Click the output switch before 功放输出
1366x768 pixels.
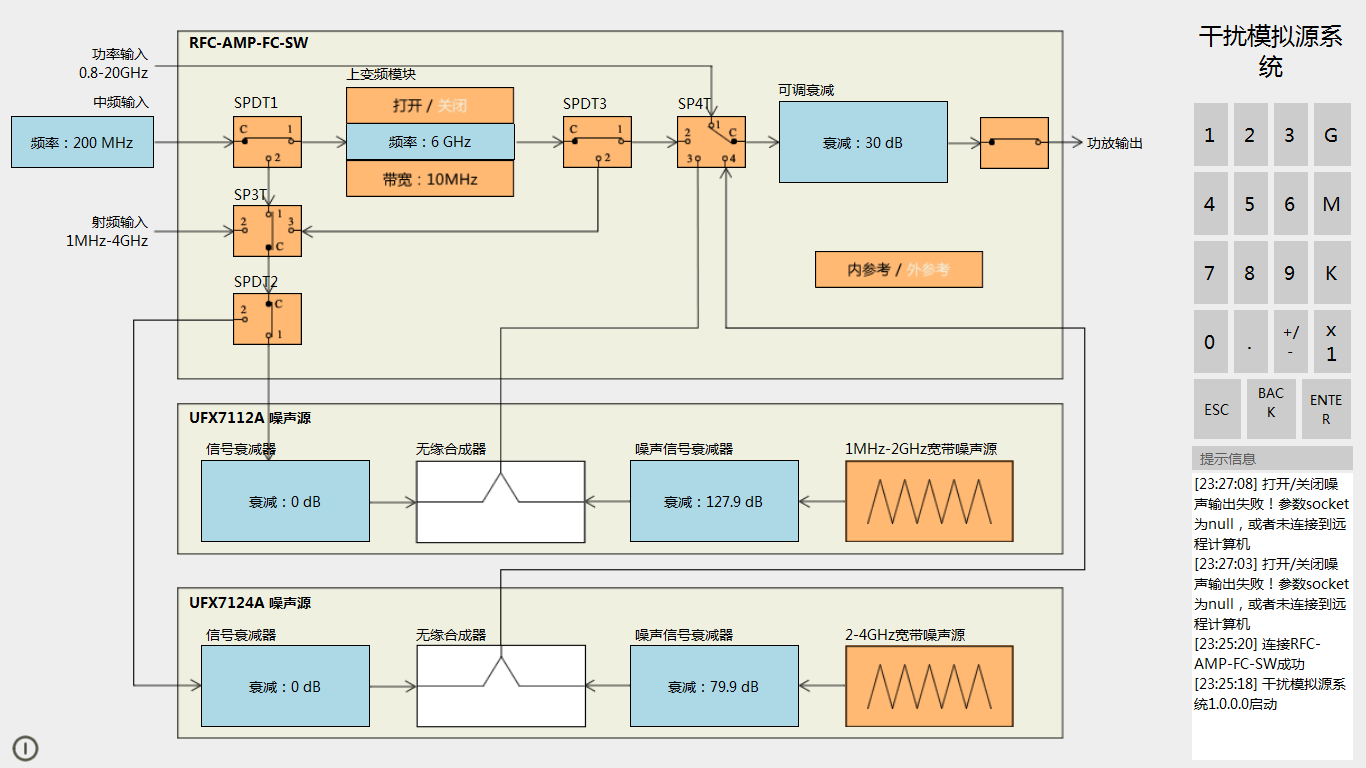click(x=1014, y=143)
